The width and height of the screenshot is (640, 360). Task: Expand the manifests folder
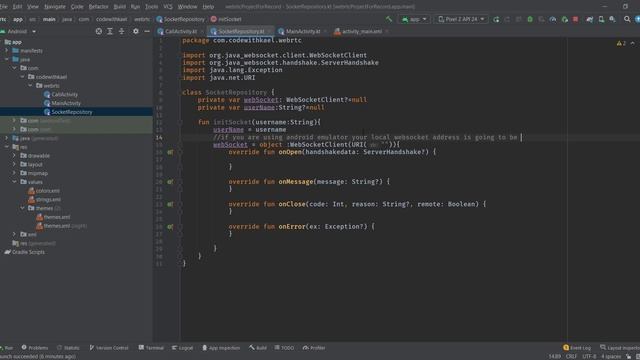click(7, 51)
